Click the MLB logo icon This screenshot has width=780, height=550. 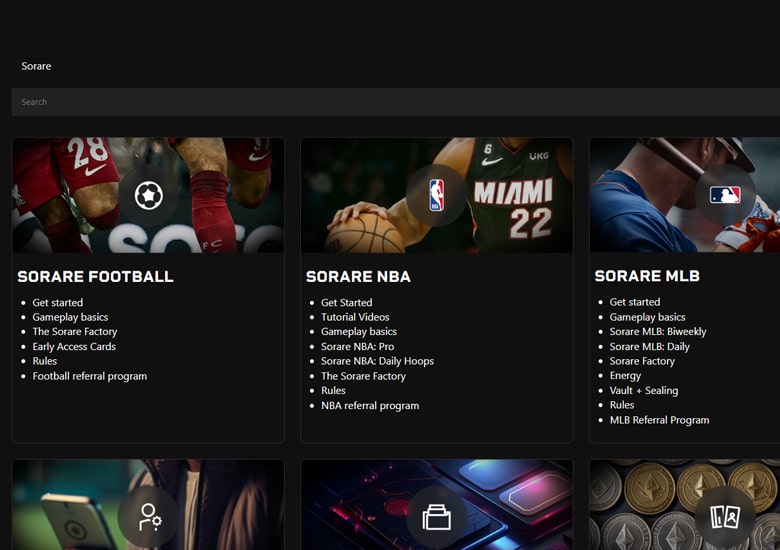click(x=725, y=195)
